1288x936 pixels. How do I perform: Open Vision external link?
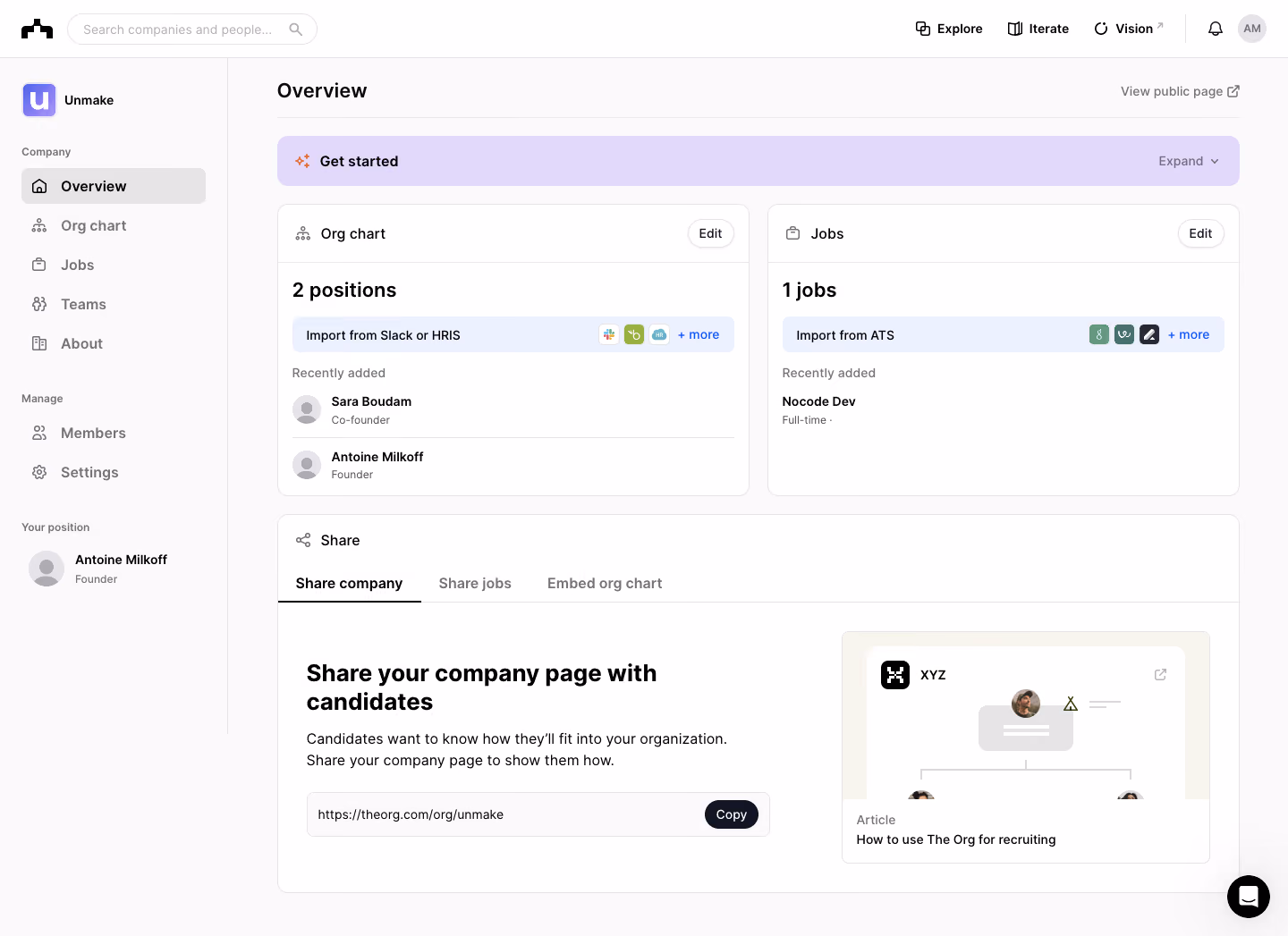pyautogui.click(x=1128, y=29)
